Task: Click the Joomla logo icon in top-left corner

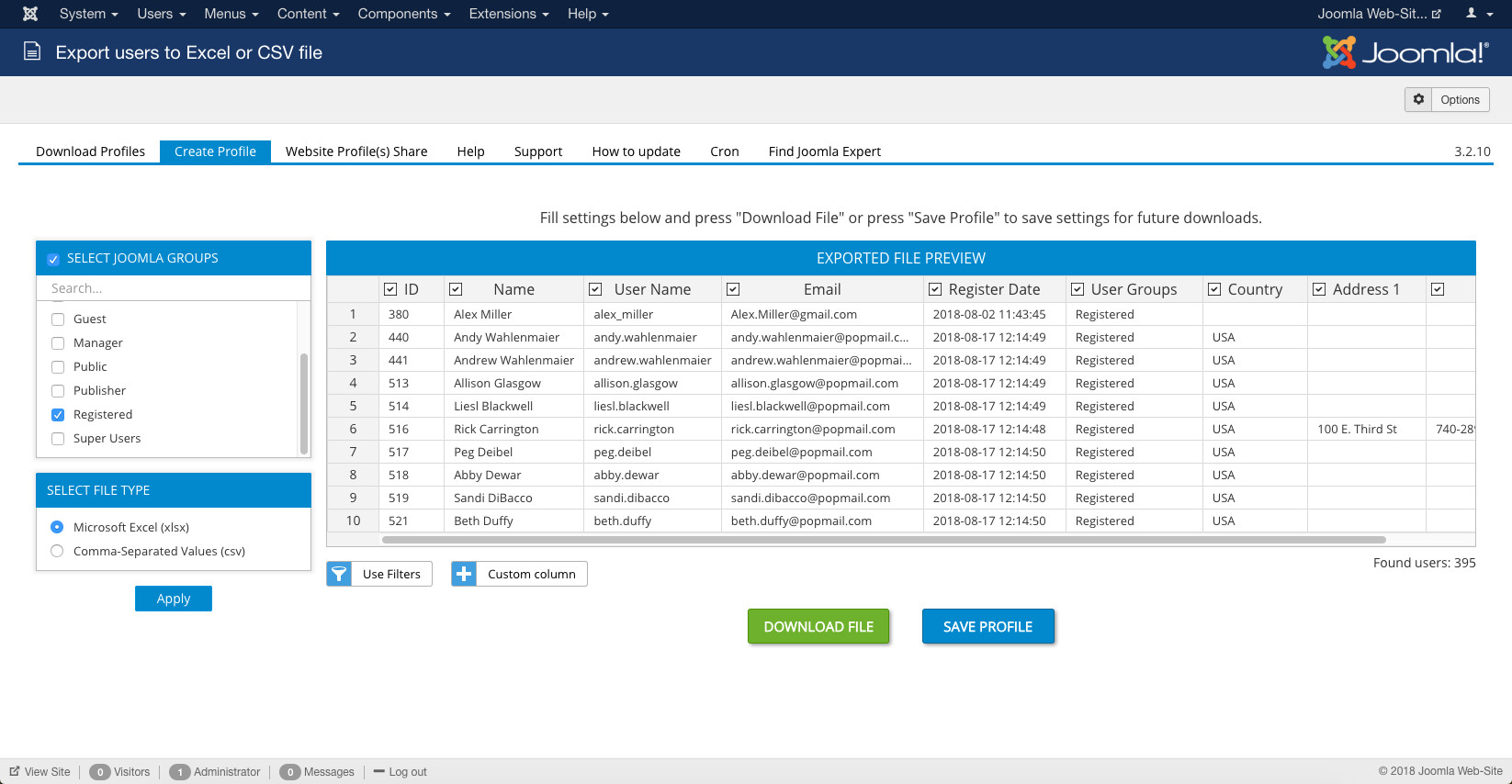Action: 30,14
